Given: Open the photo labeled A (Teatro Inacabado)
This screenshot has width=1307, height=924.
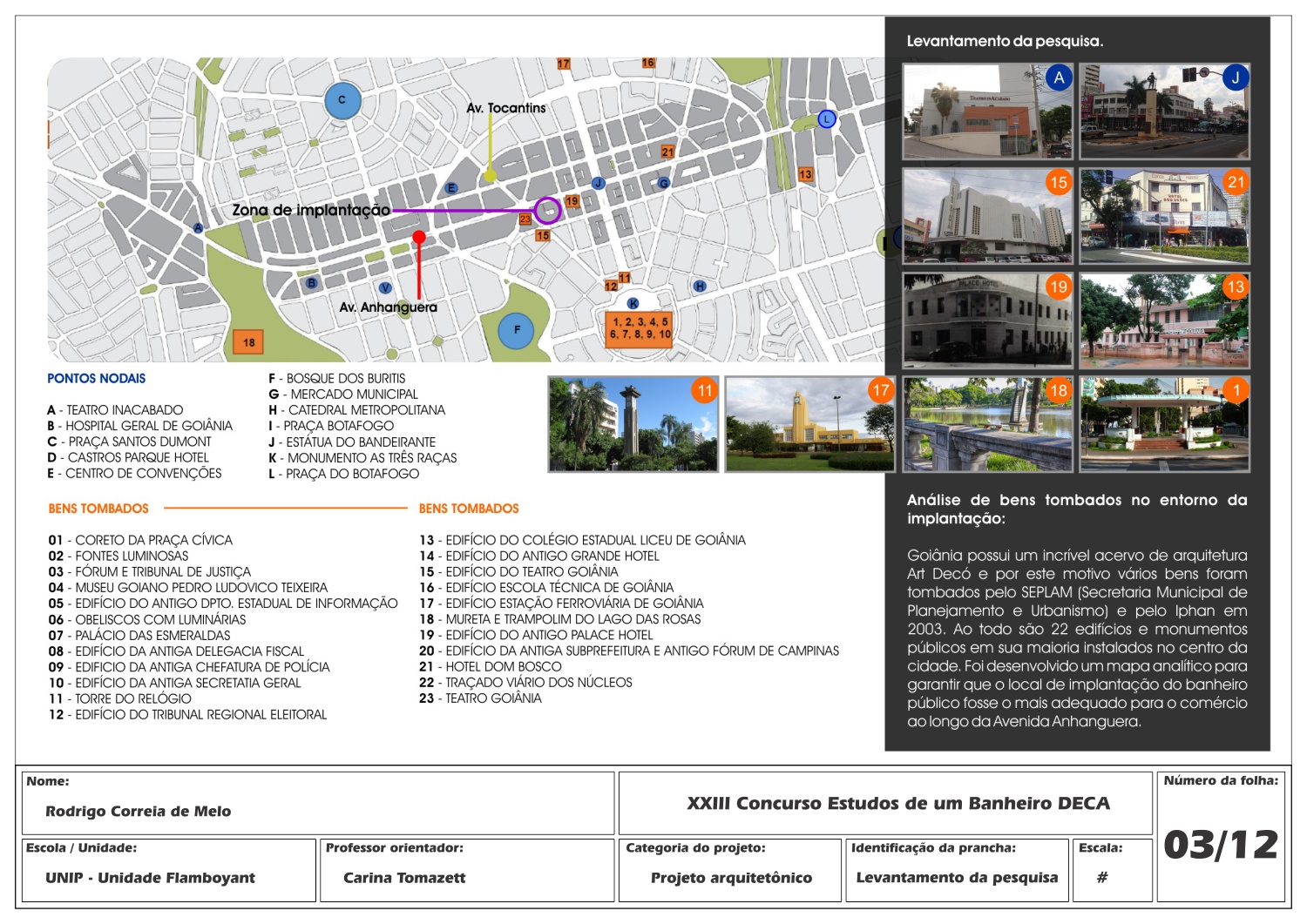Looking at the screenshot, I should [988, 111].
